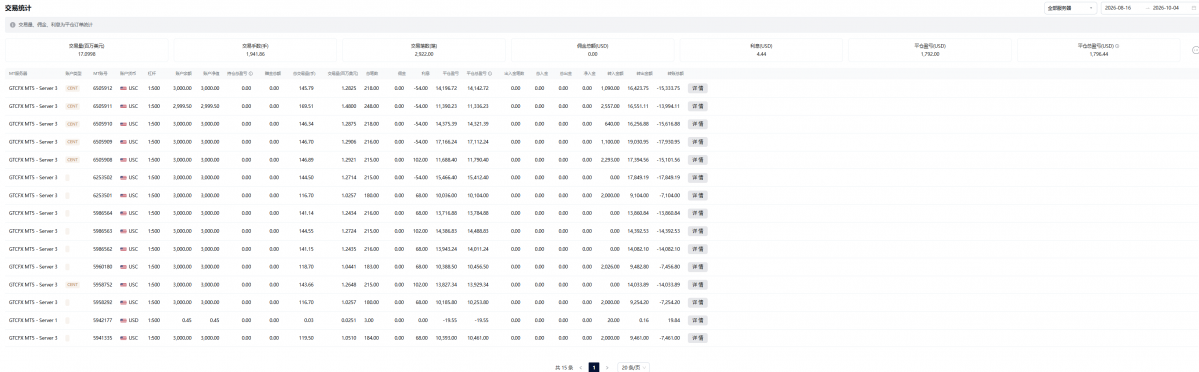Open the 20 条/页 page size dropdown
1199x372 pixels.
point(633,367)
